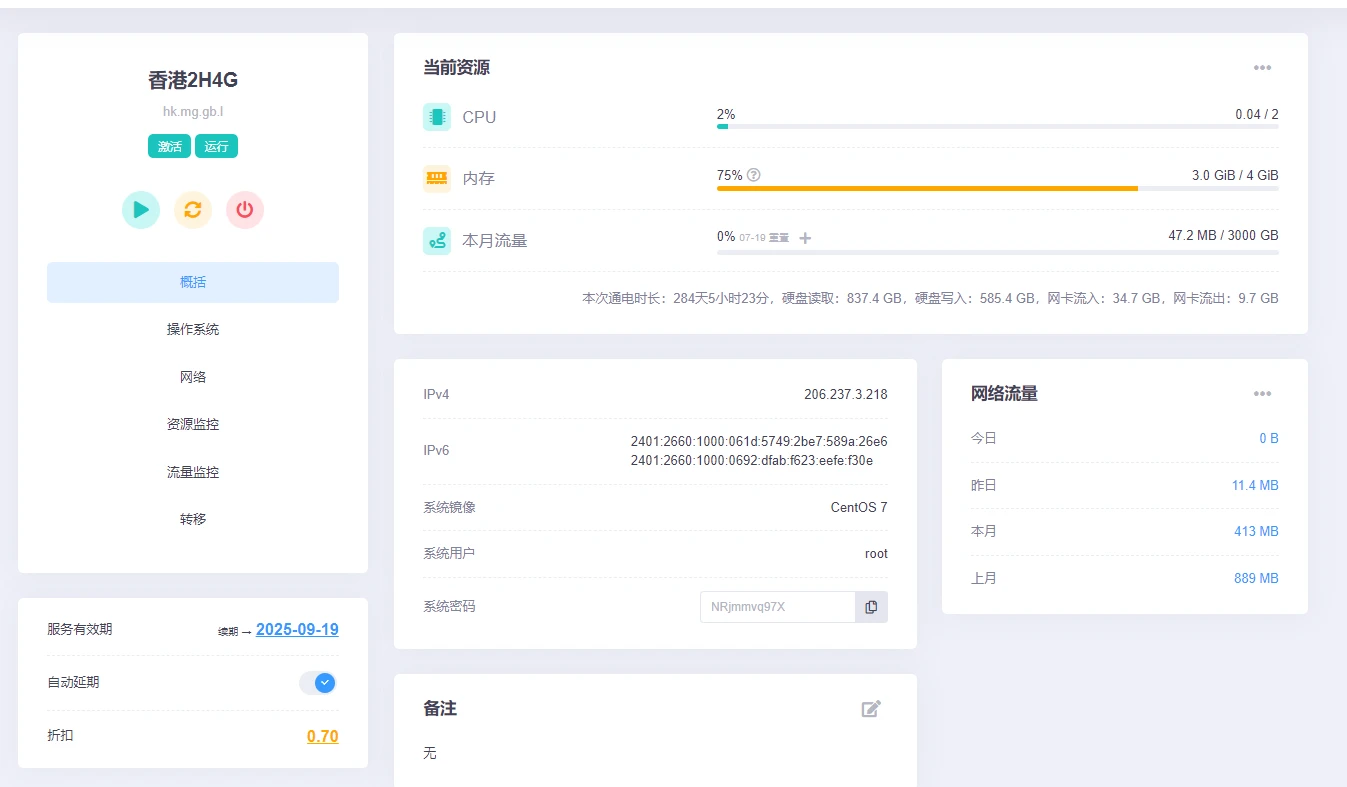1347x787 pixels.
Task: Click the orange restart server icon
Action: coord(193,210)
